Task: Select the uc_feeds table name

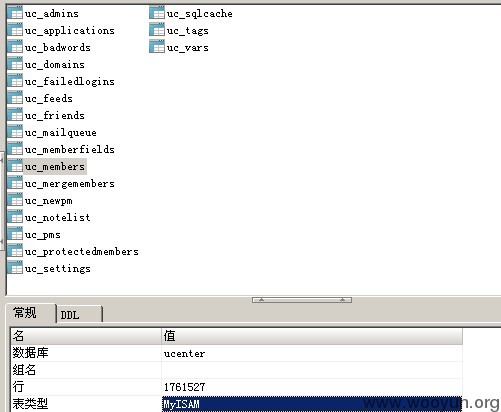Action: [49, 99]
